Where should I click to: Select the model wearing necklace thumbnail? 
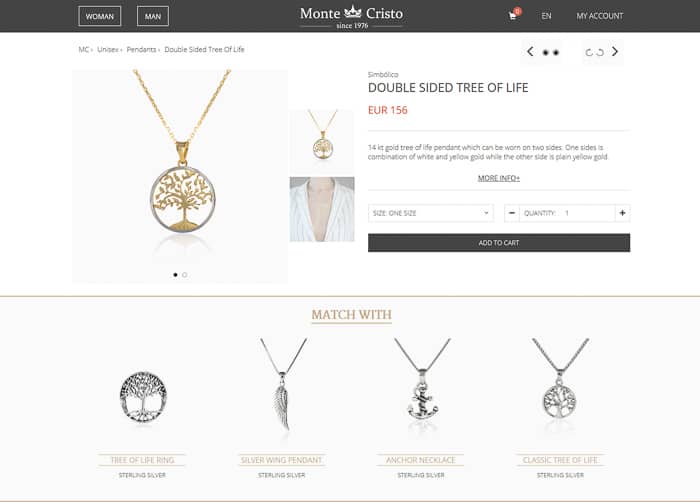(x=322, y=209)
